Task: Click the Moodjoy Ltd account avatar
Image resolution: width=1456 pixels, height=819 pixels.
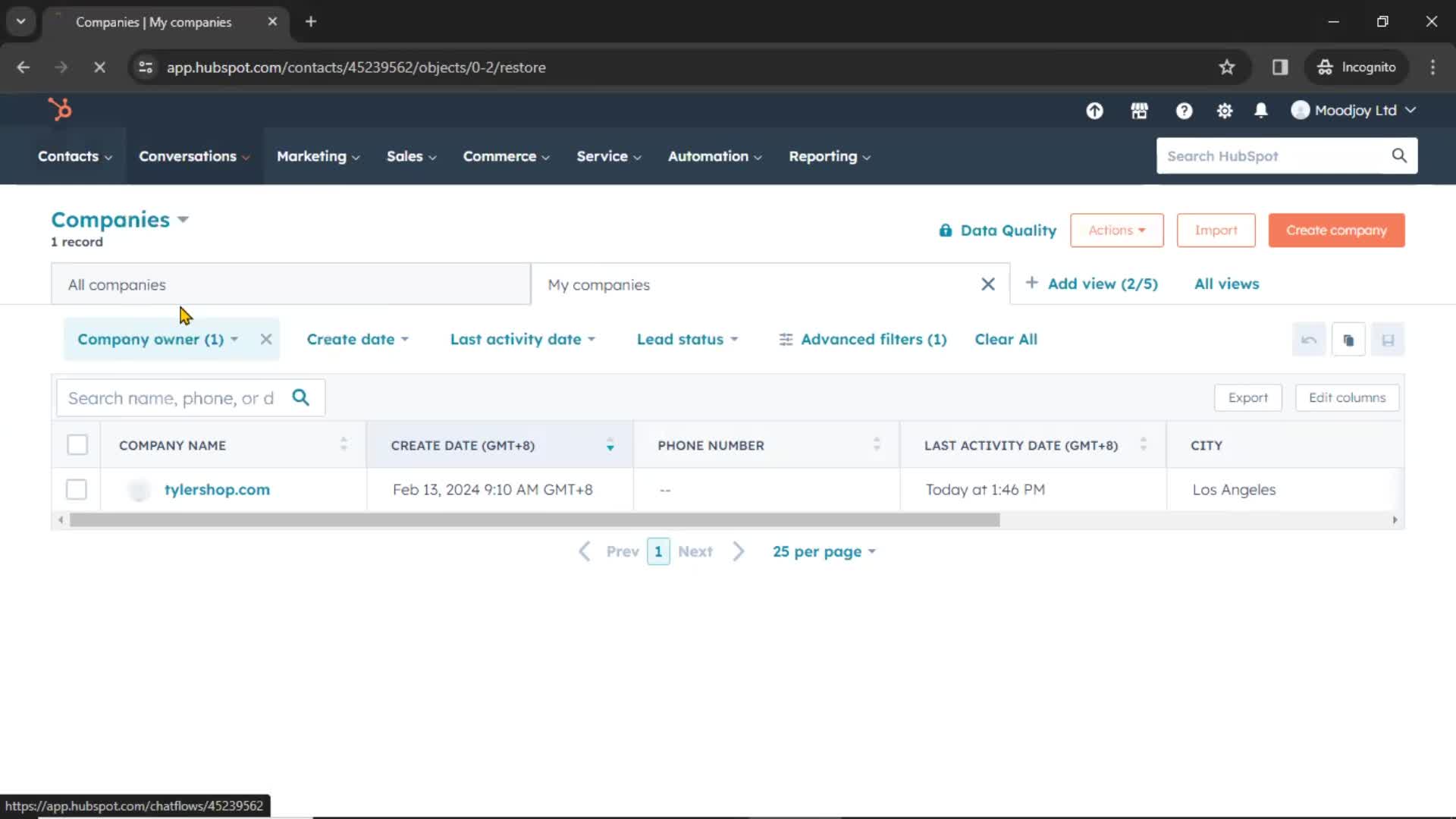Action: [1300, 110]
